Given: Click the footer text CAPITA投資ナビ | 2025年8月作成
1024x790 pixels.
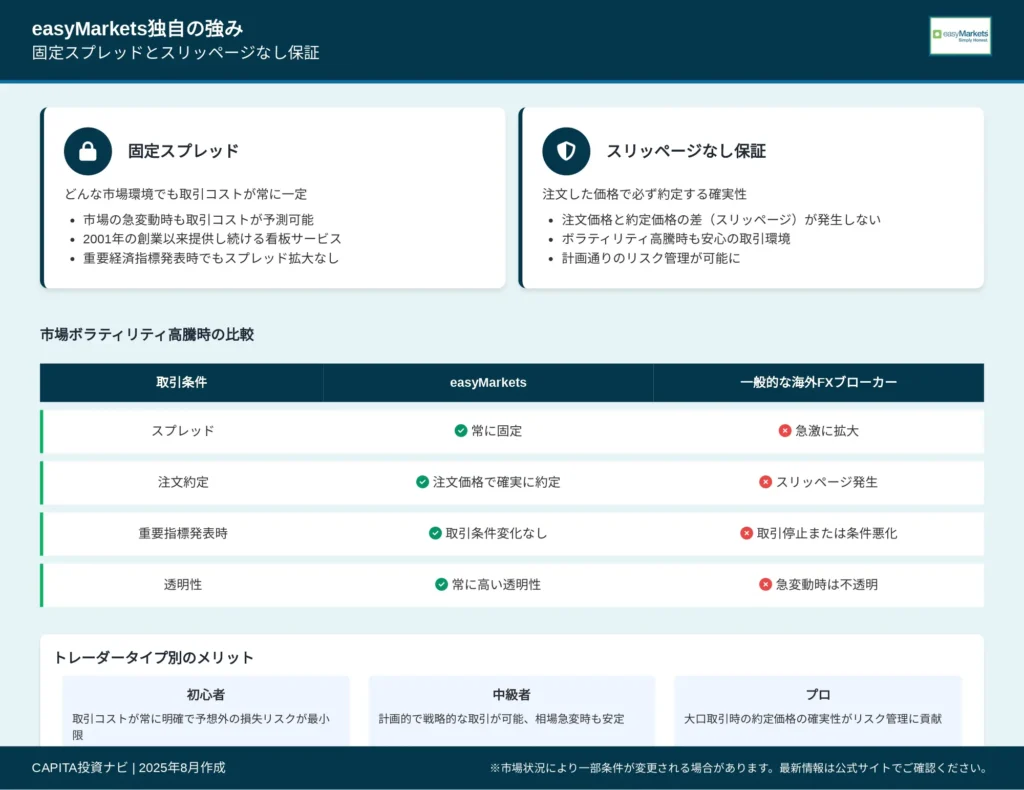Looking at the screenshot, I should (129, 768).
